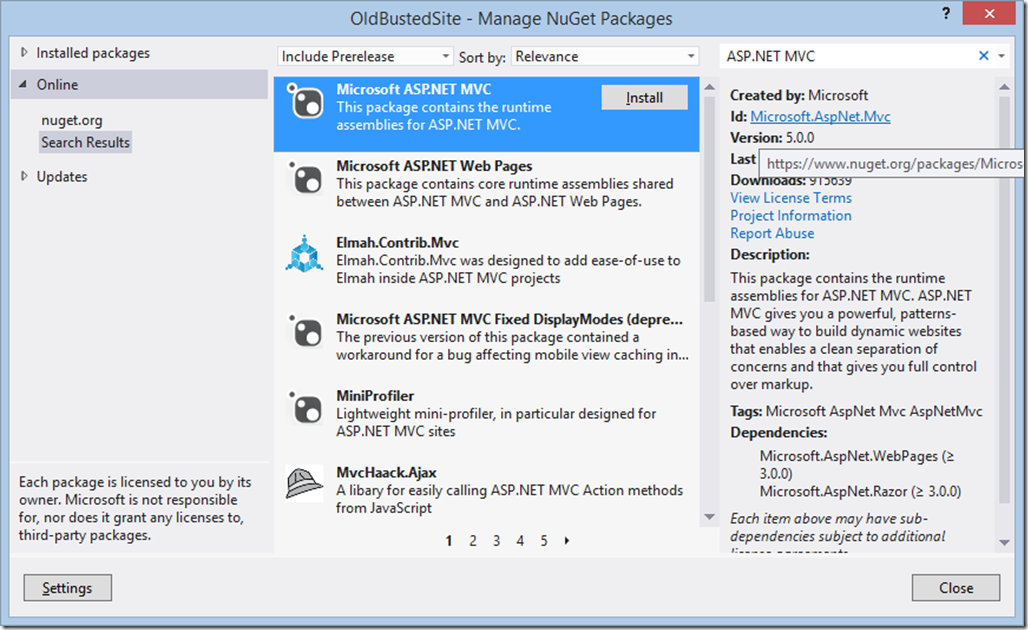Click the details pane scroll up arrow

tap(1004, 87)
